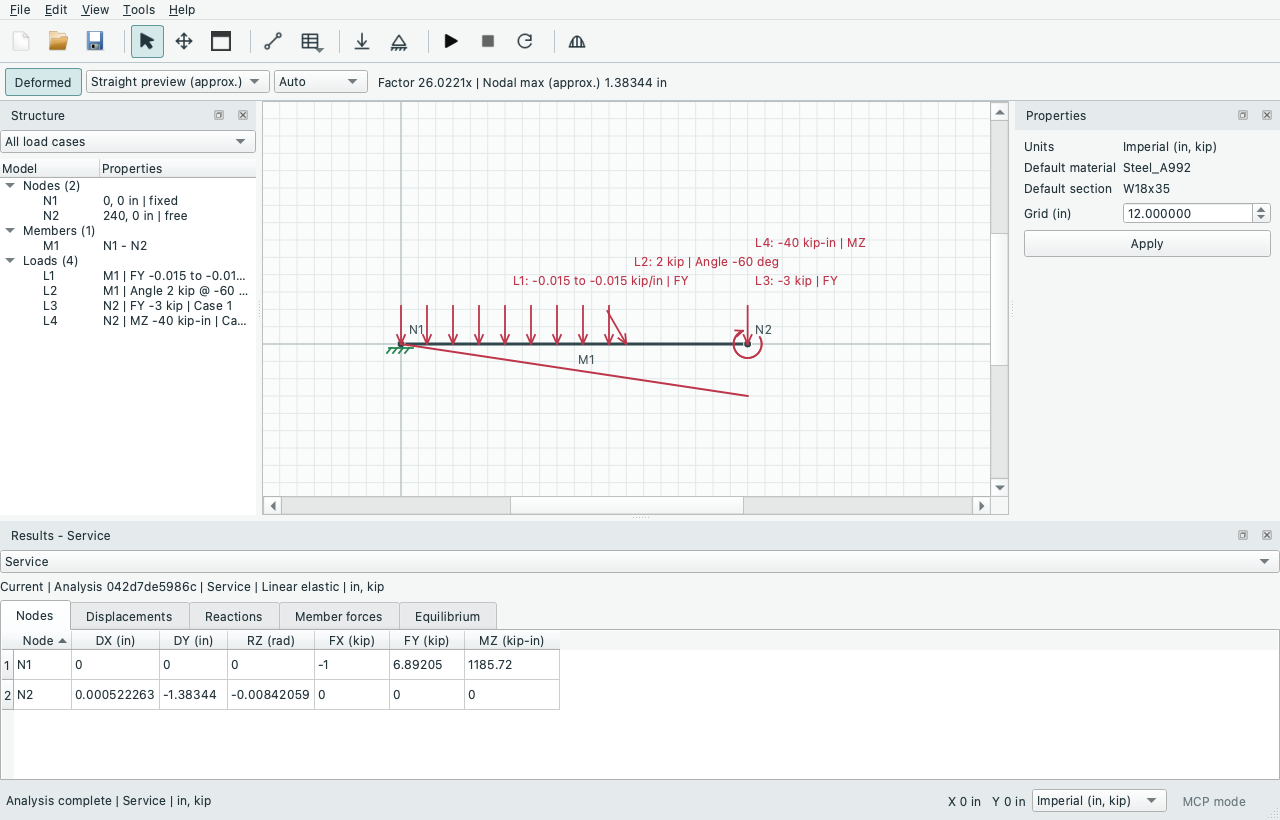1280x820 pixels.
Task: Close the Properties panel
Action: tap(1267, 115)
